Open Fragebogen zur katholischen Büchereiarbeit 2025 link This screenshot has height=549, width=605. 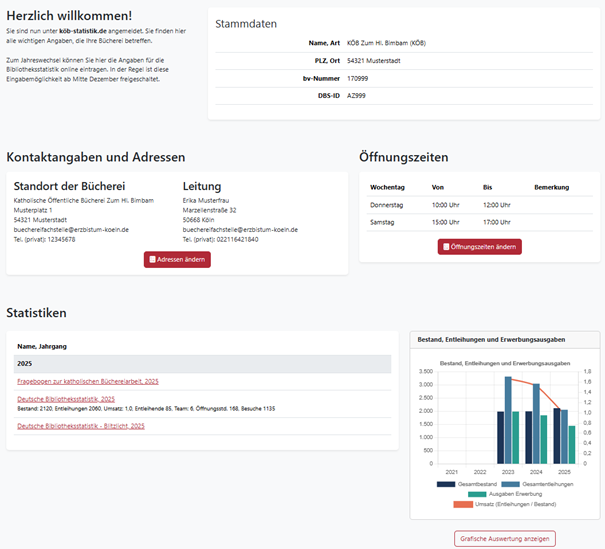coord(88,382)
